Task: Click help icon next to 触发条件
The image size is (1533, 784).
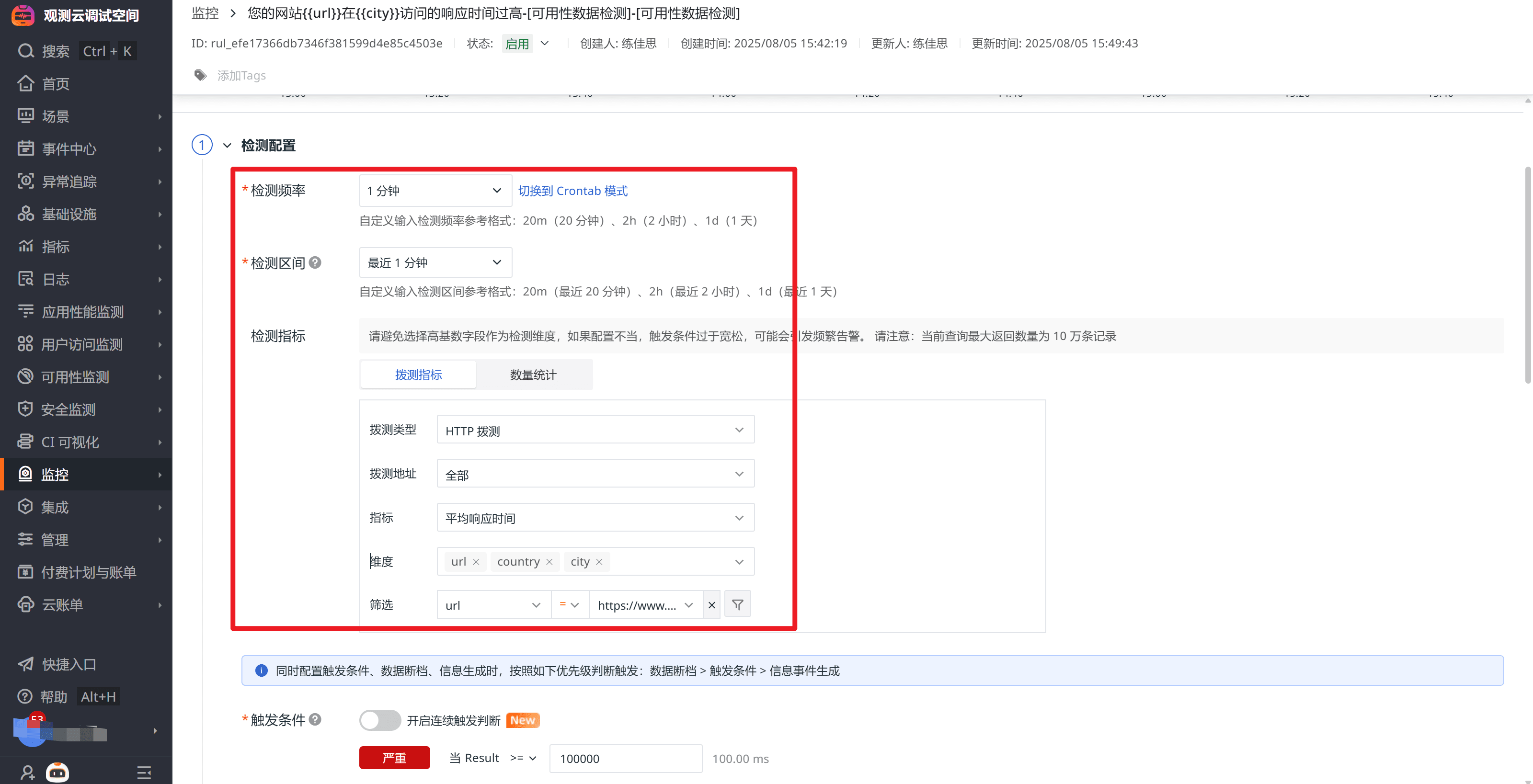Action: point(315,719)
